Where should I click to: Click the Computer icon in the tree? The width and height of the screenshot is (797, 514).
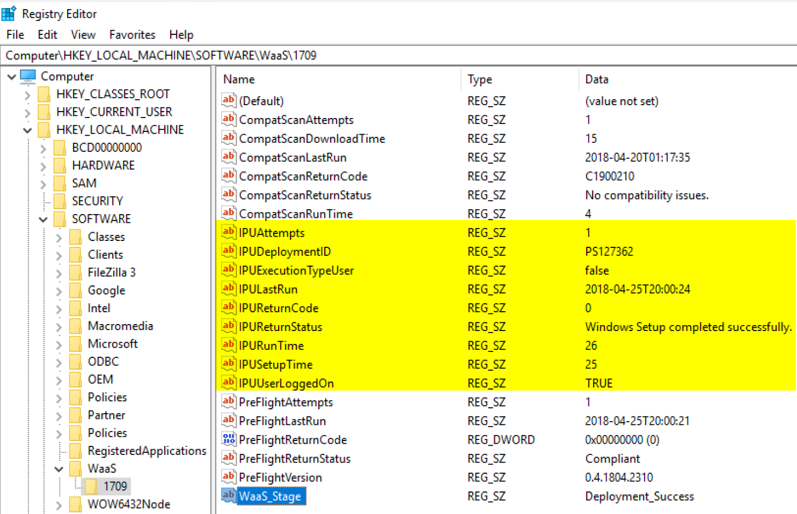28,76
